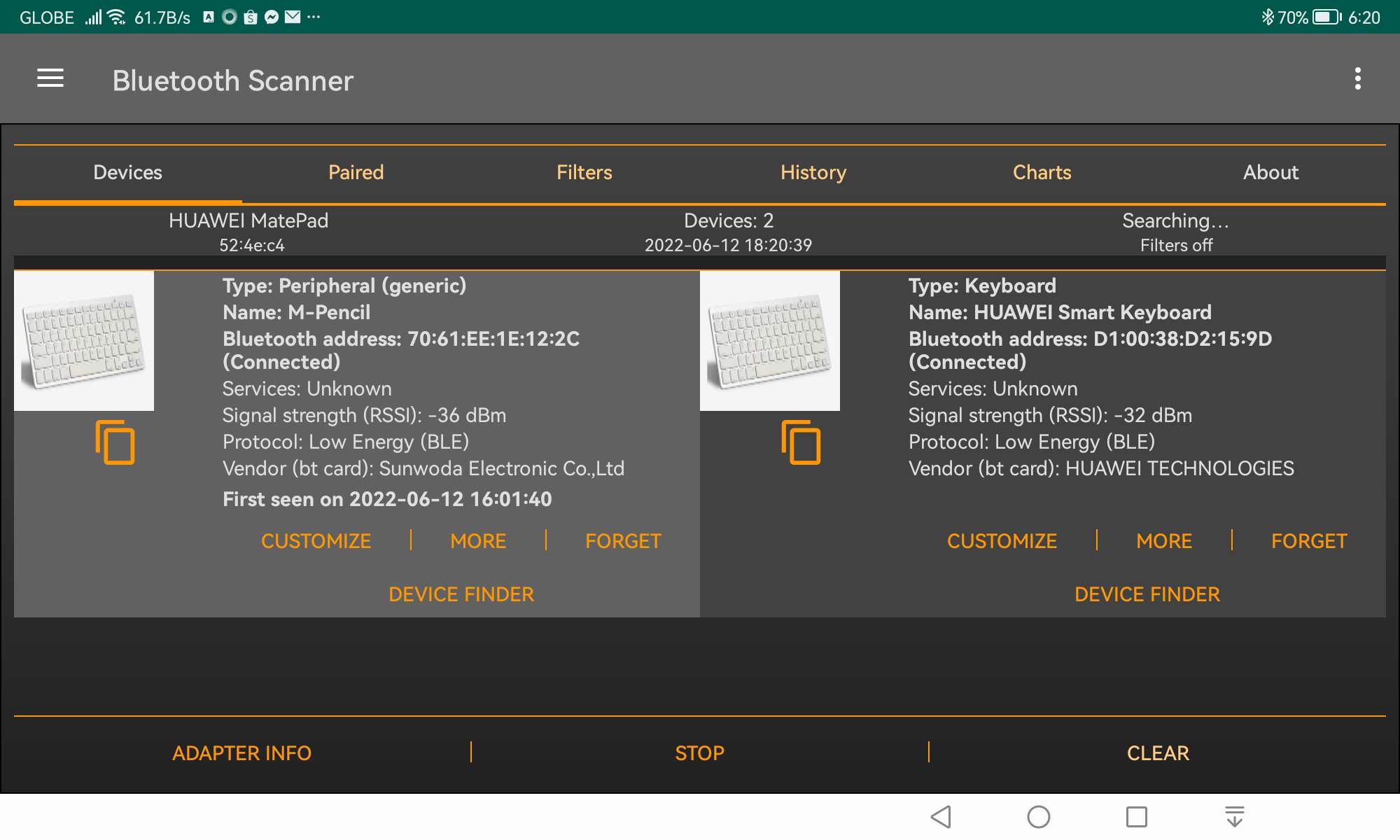Image resolution: width=1400 pixels, height=840 pixels.
Task: Tap the Messenger notification icon
Action: point(272,17)
